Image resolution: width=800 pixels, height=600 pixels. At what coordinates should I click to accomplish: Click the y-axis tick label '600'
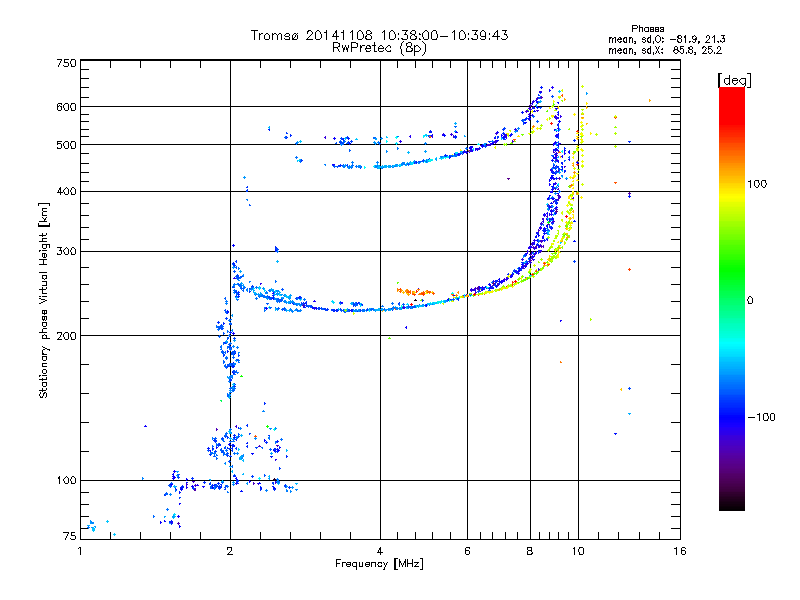coord(66,107)
